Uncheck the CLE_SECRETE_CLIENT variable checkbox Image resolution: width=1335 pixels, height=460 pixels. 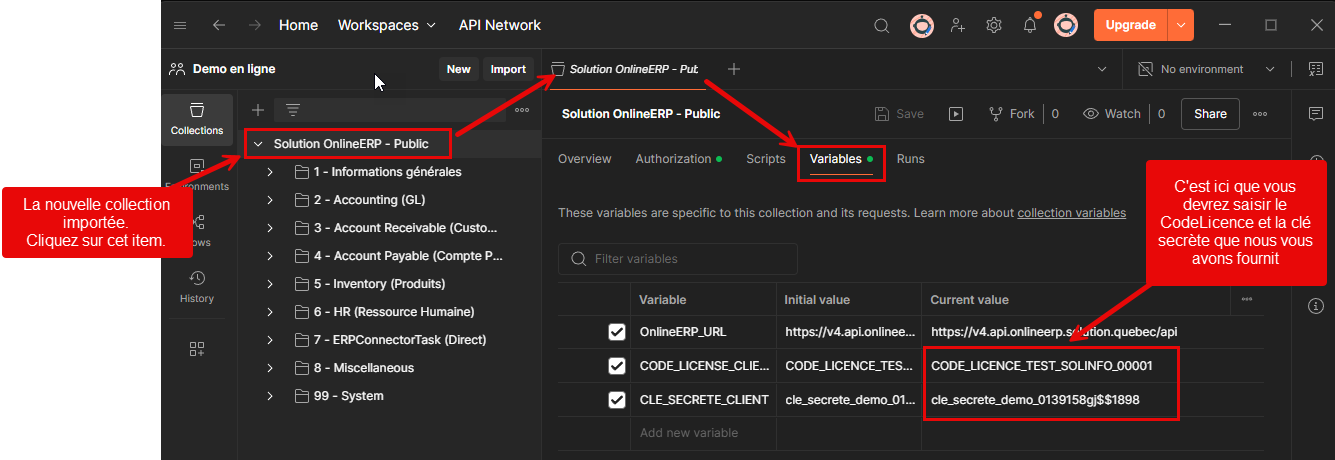[x=617, y=400]
